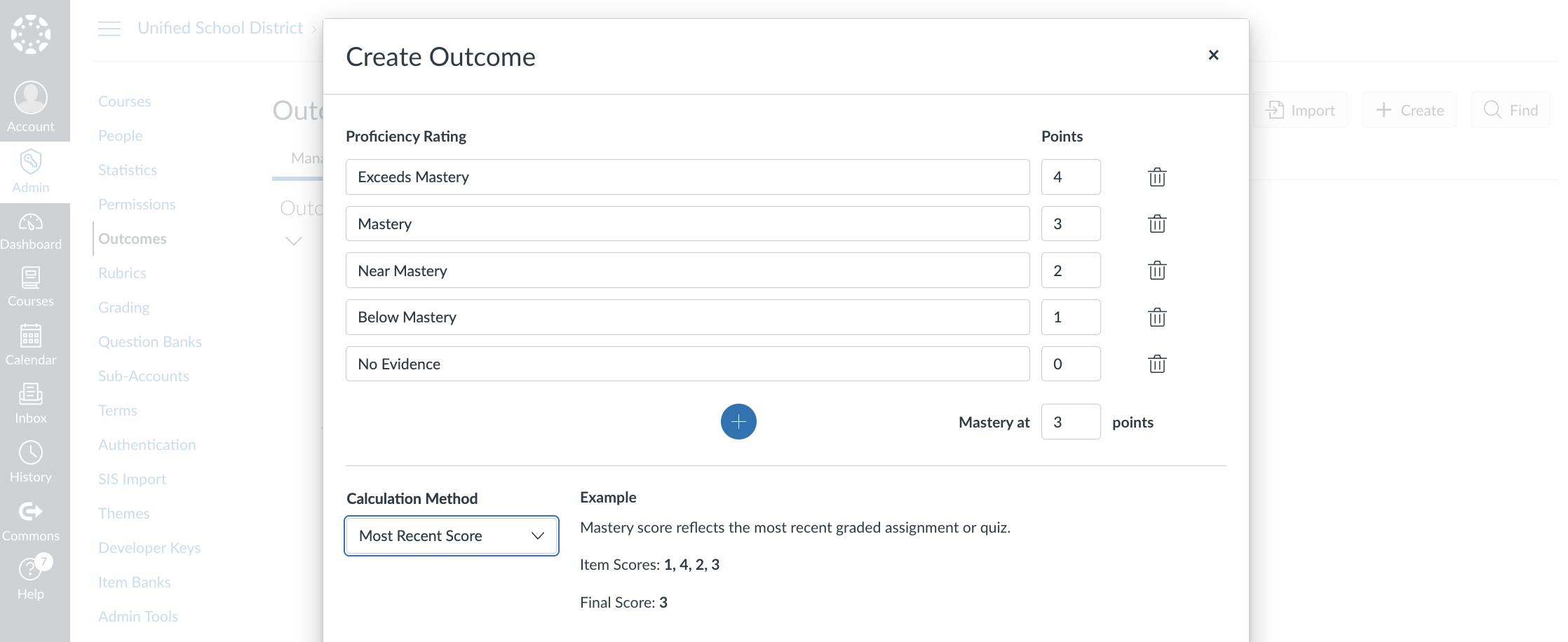1568x642 pixels.
Task: Delete the Exceeds Mastery rating row
Action: tap(1157, 177)
